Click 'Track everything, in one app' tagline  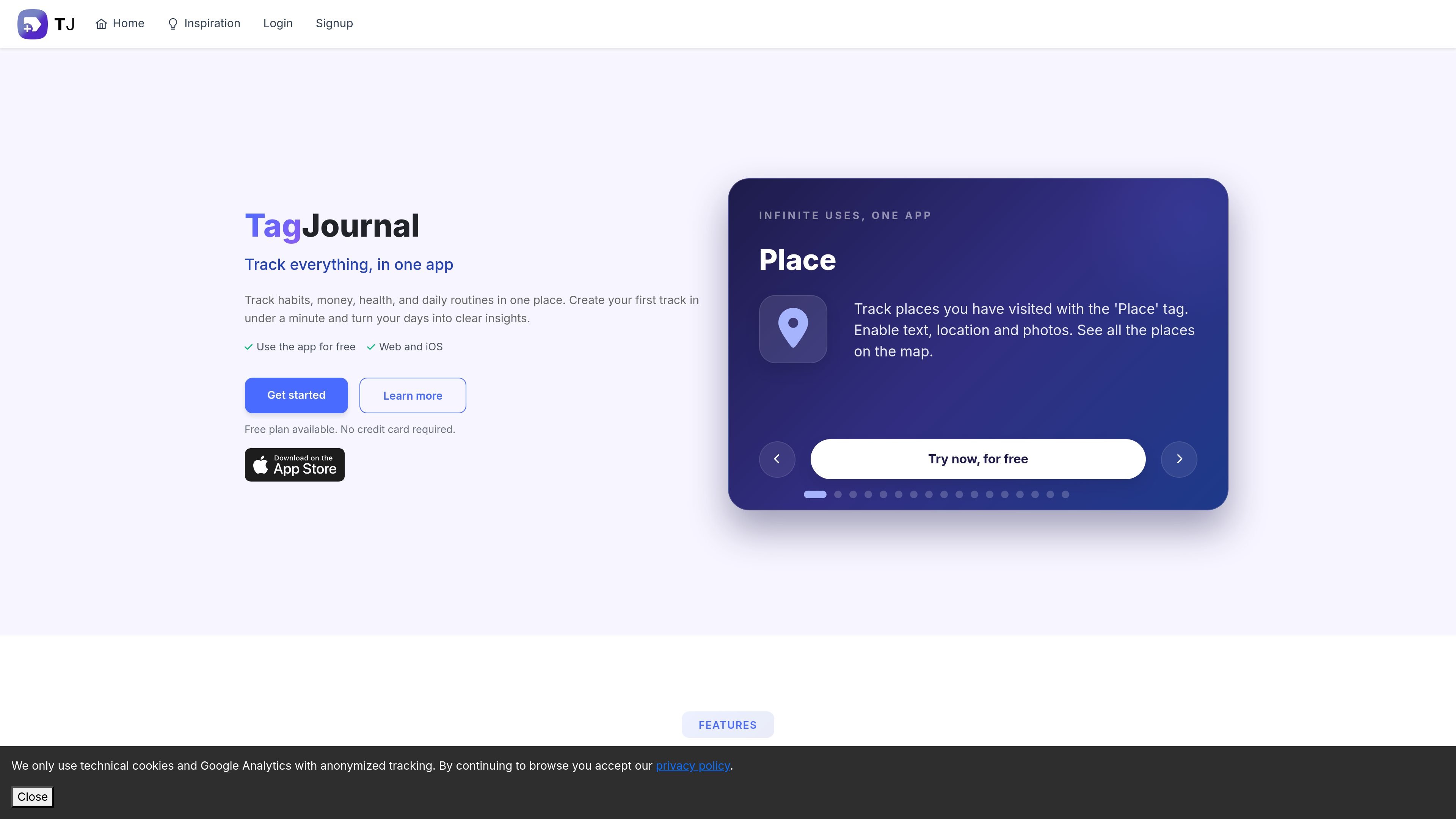(349, 265)
